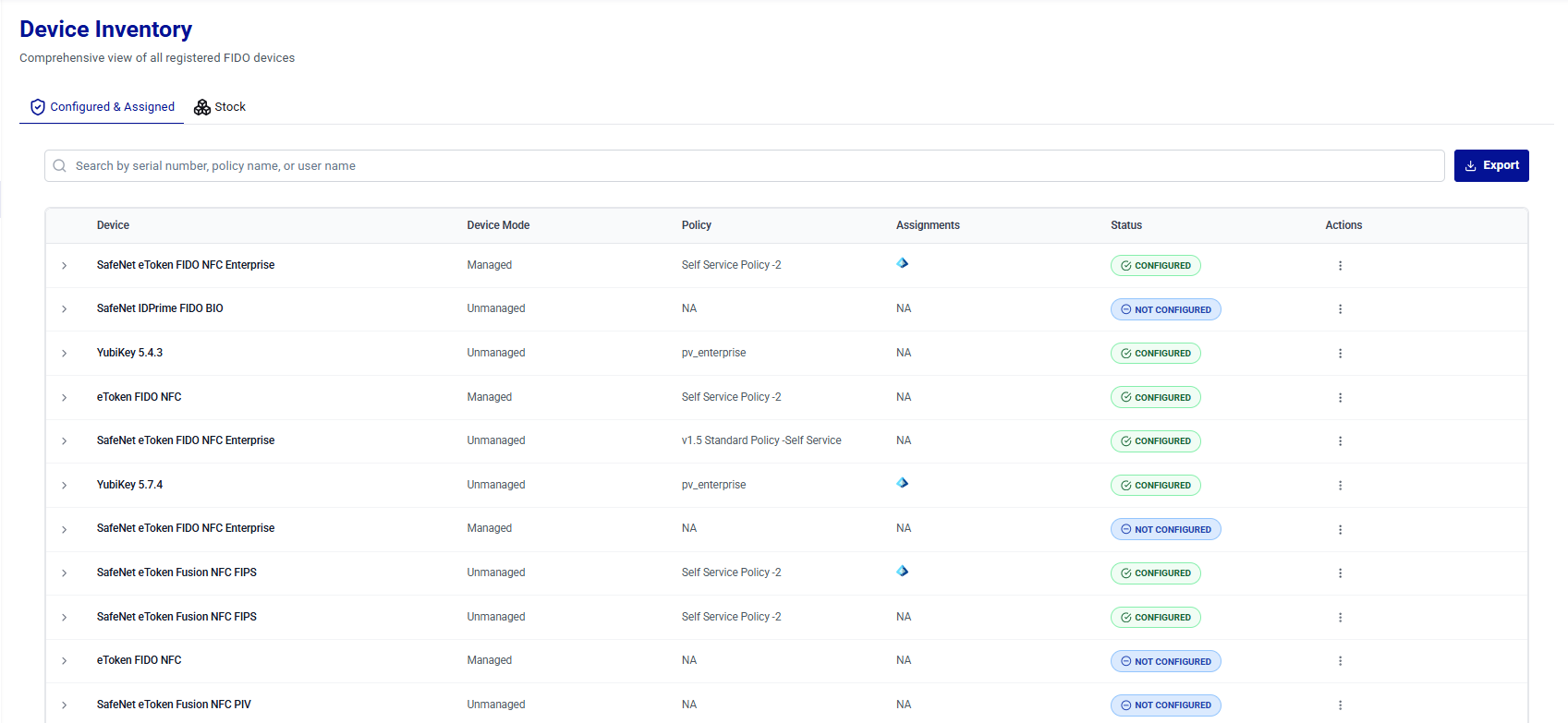Viewport: 1568px width, 723px height.
Task: Open actions menu for SafeNet IDPrime FIDO BIO
Action: (x=1340, y=309)
